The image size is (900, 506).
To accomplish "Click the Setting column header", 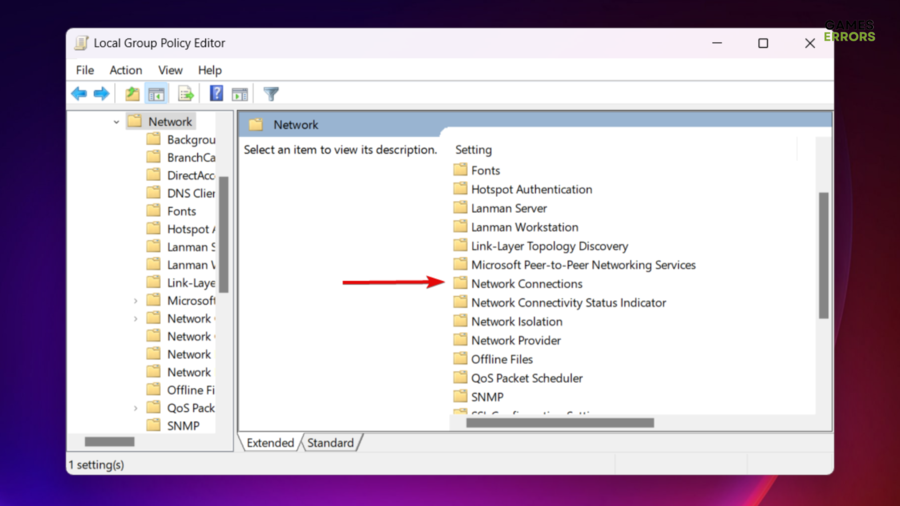I will 474,150.
